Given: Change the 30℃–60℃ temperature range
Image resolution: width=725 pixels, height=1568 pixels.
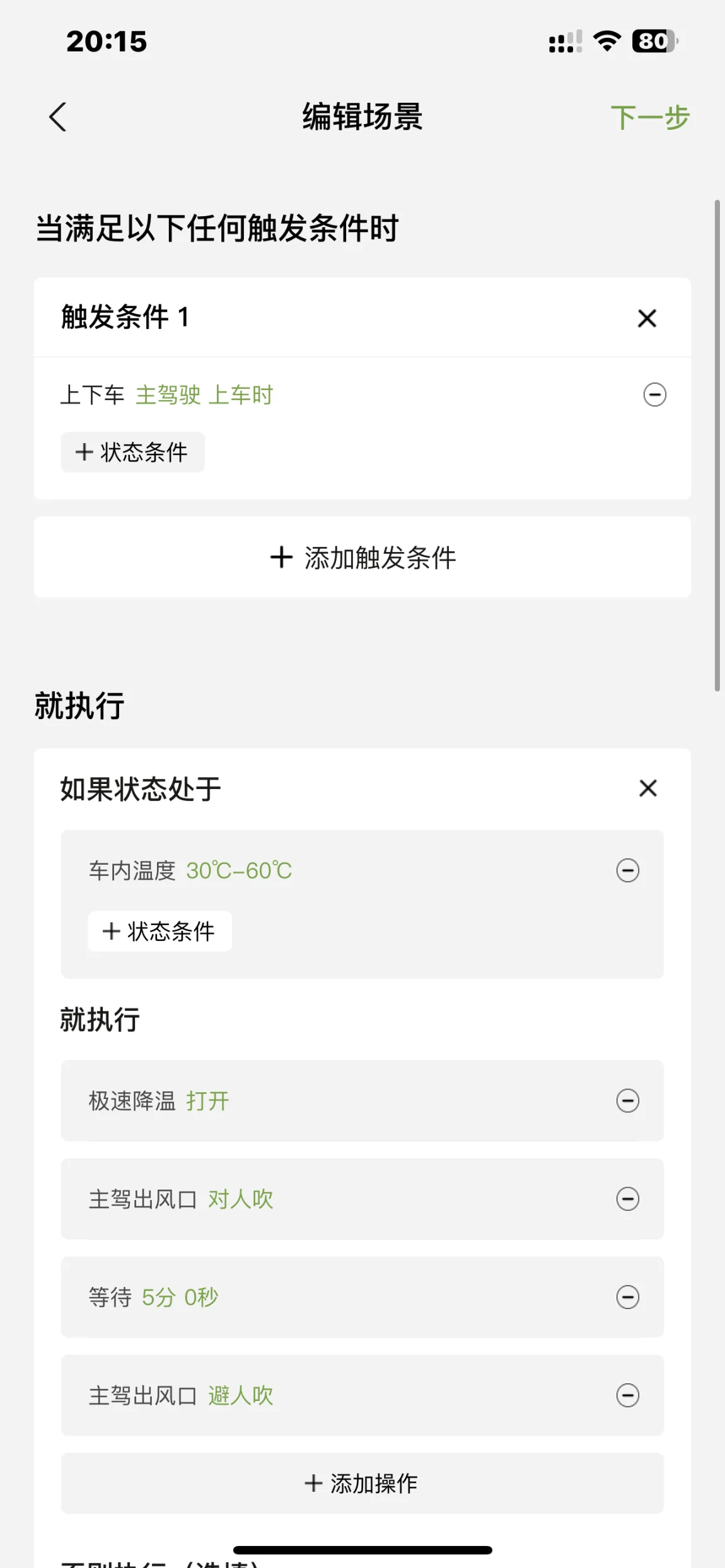Looking at the screenshot, I should coord(239,871).
